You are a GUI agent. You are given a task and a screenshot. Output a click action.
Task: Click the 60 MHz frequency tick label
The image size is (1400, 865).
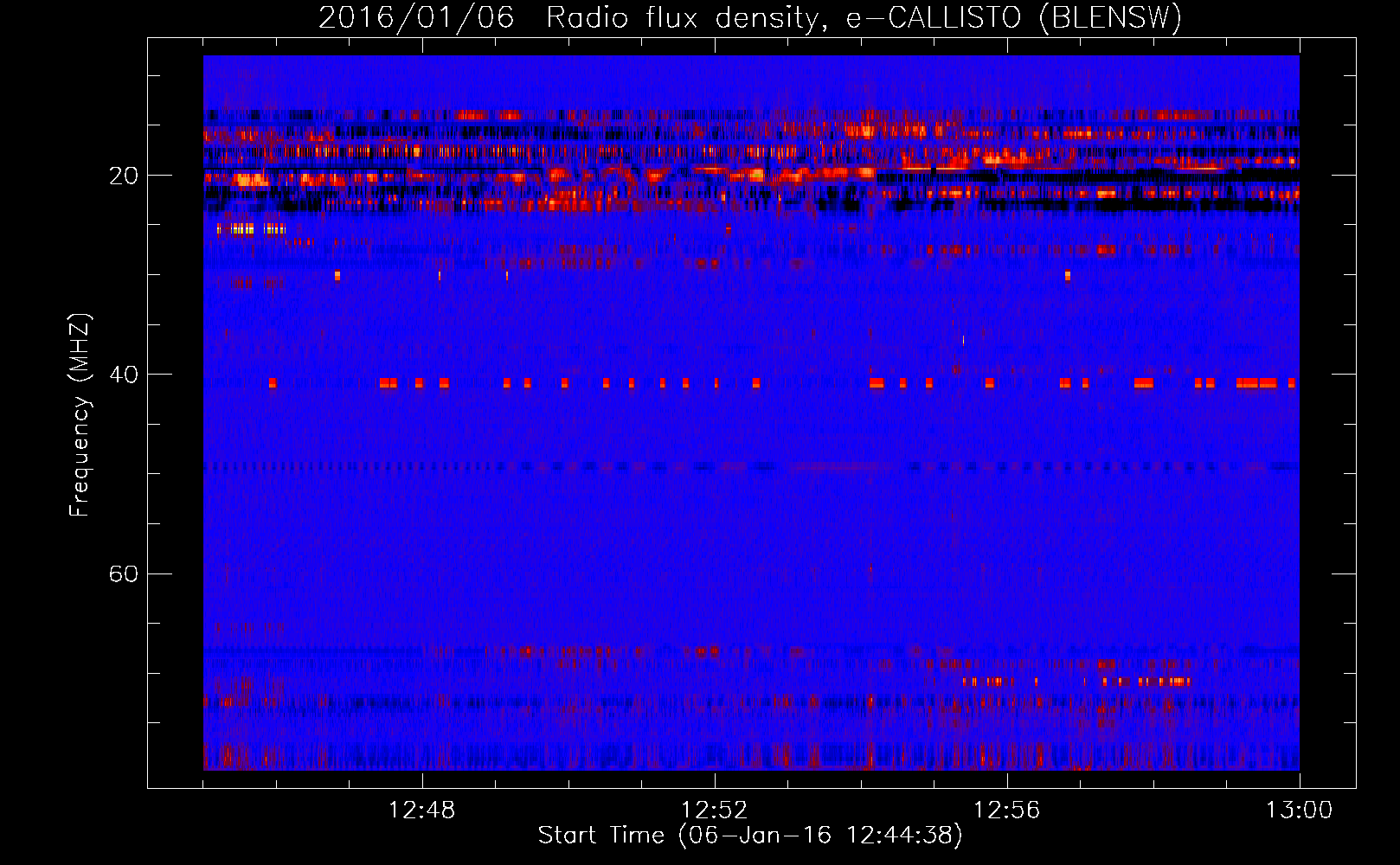click(x=123, y=573)
